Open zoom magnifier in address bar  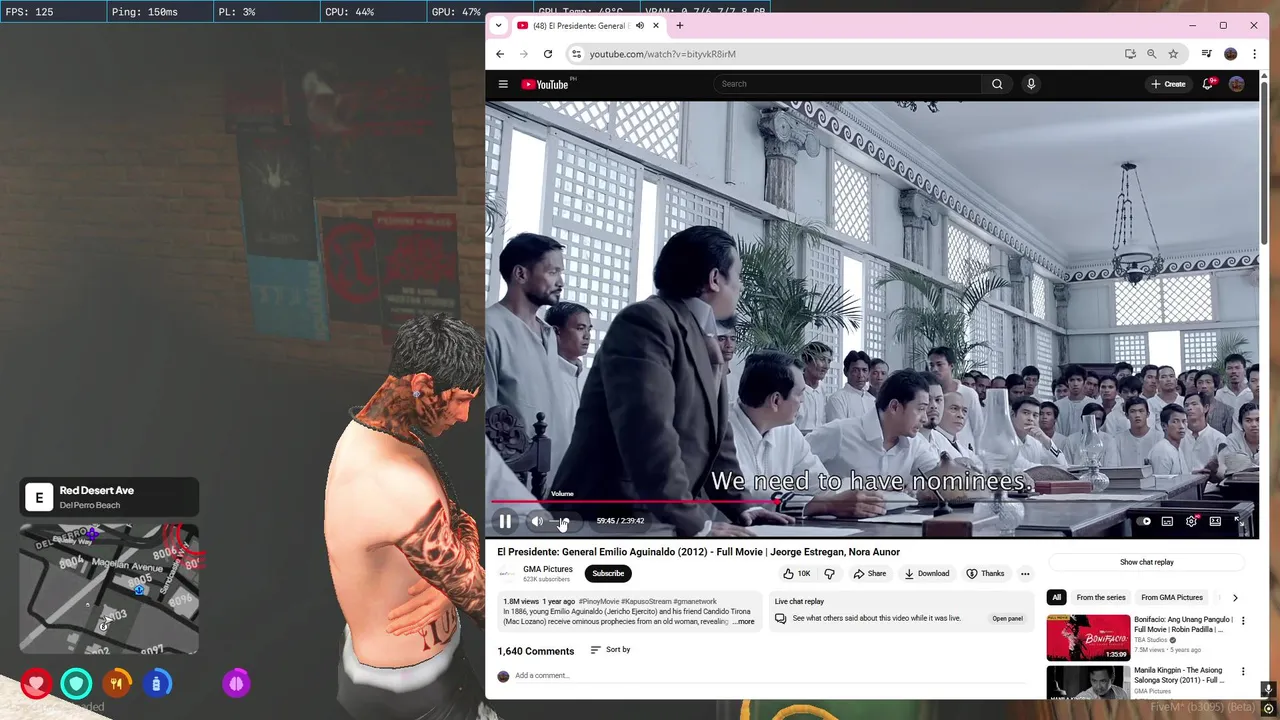coord(1152,54)
